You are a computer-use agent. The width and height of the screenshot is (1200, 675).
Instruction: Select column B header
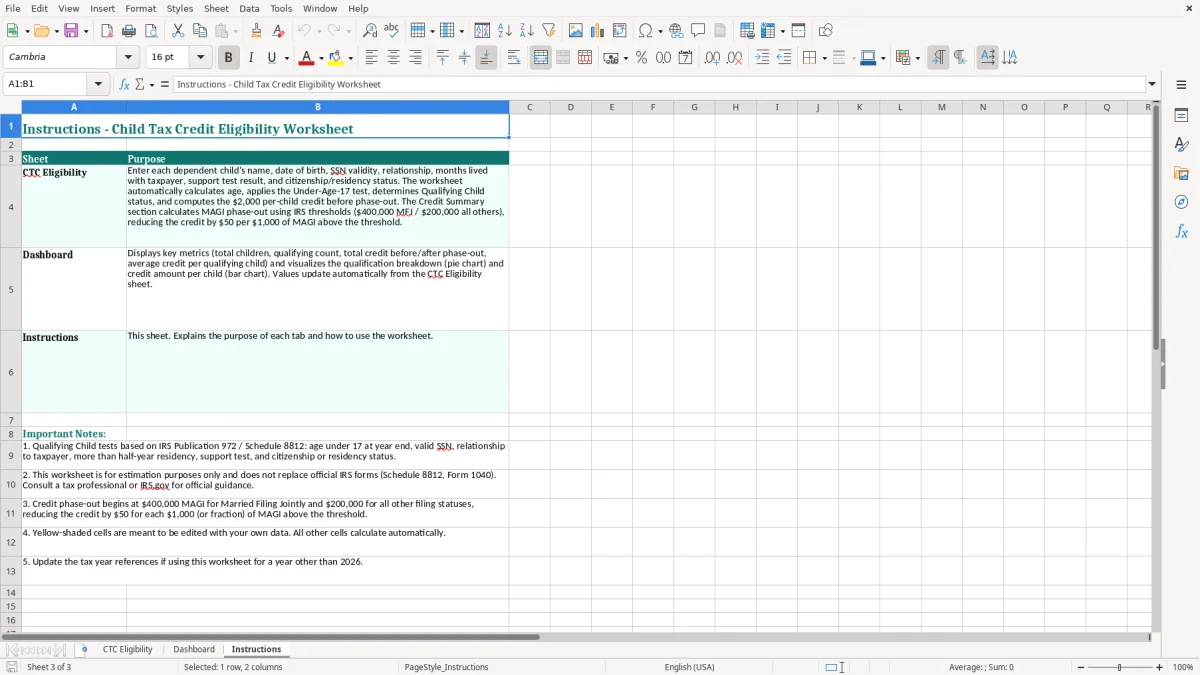click(318, 107)
